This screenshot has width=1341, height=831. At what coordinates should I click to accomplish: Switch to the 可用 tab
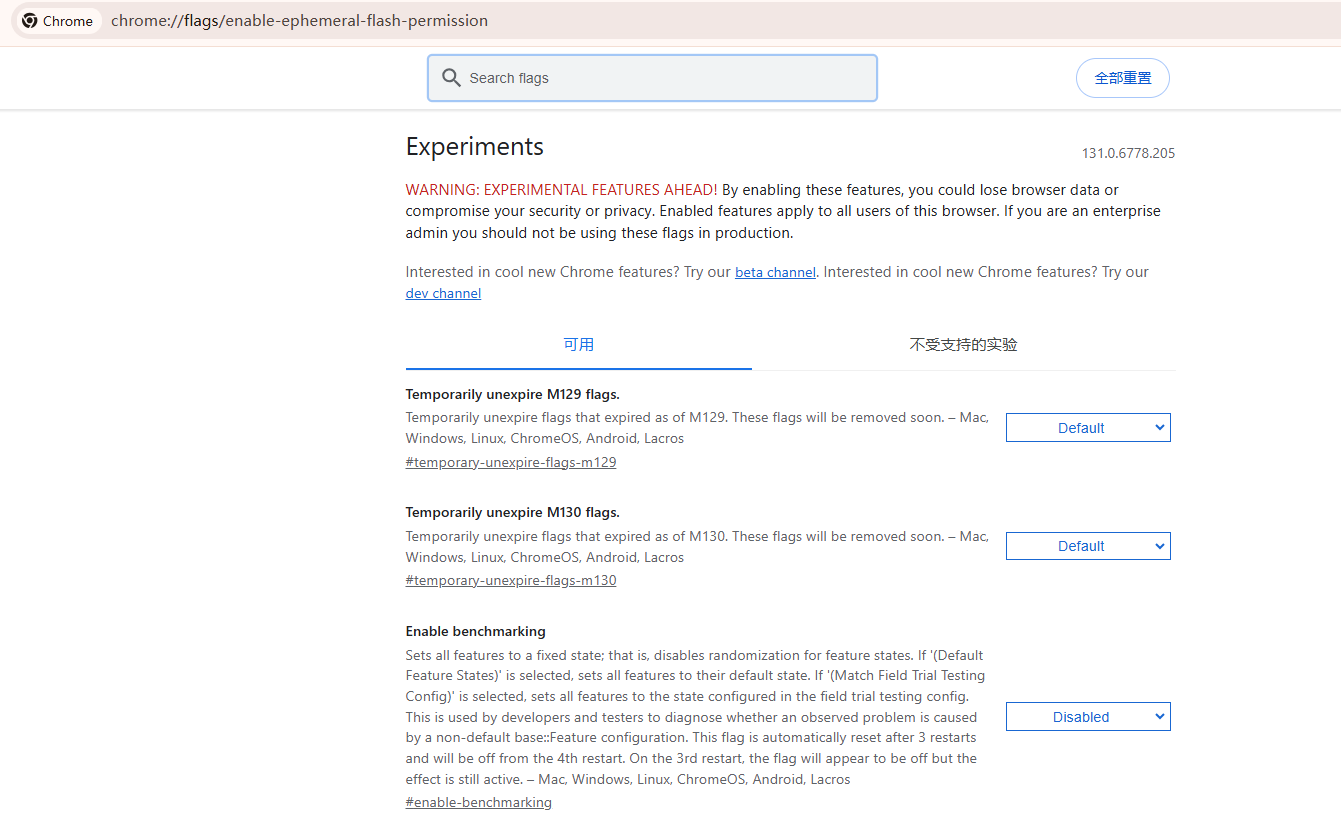click(578, 345)
